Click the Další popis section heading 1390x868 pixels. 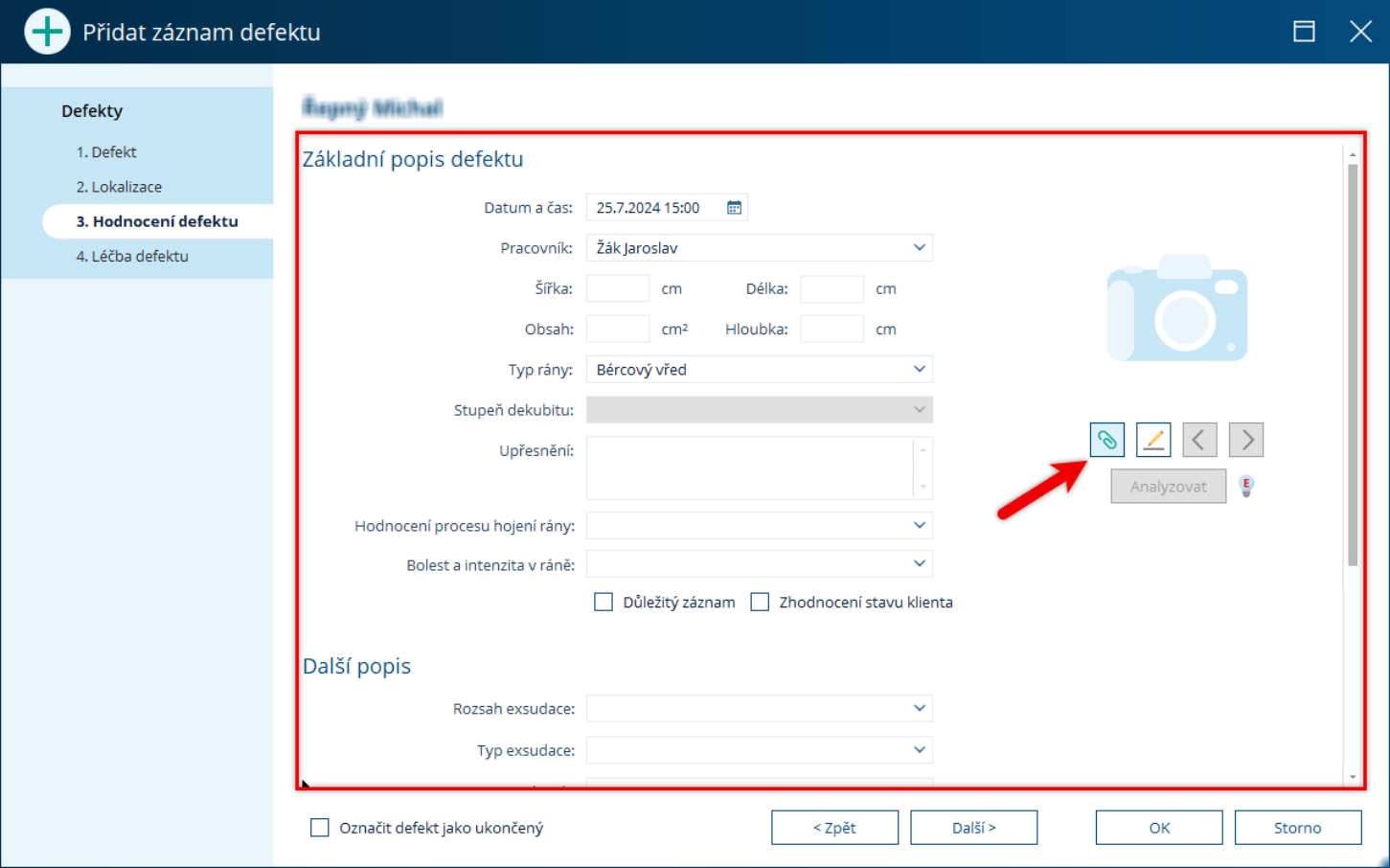coord(356,666)
